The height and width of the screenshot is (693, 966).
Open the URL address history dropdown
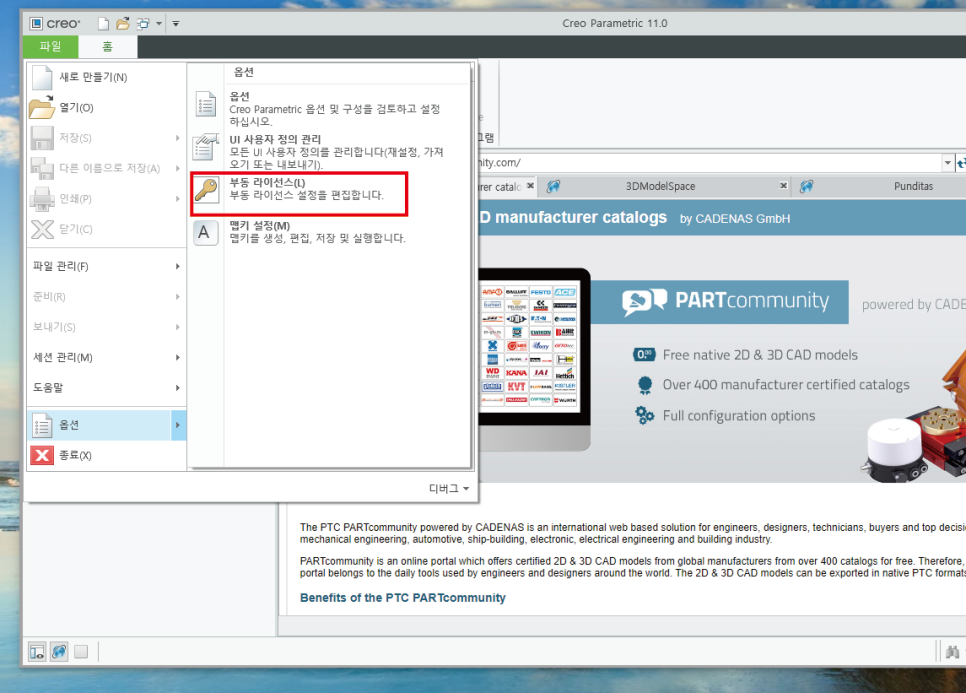(x=948, y=163)
